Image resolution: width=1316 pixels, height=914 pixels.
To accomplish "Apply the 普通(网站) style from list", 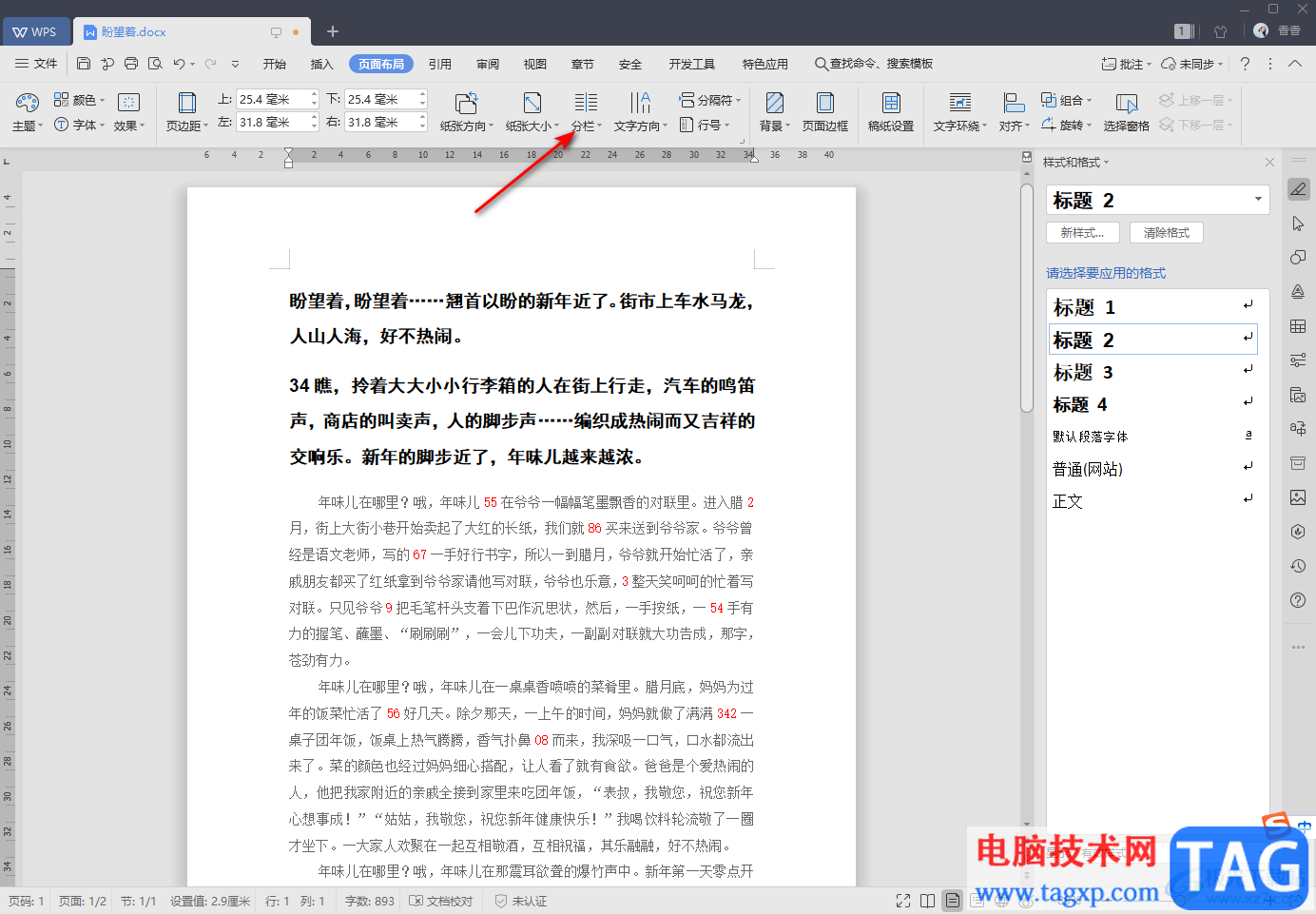I will (1152, 469).
